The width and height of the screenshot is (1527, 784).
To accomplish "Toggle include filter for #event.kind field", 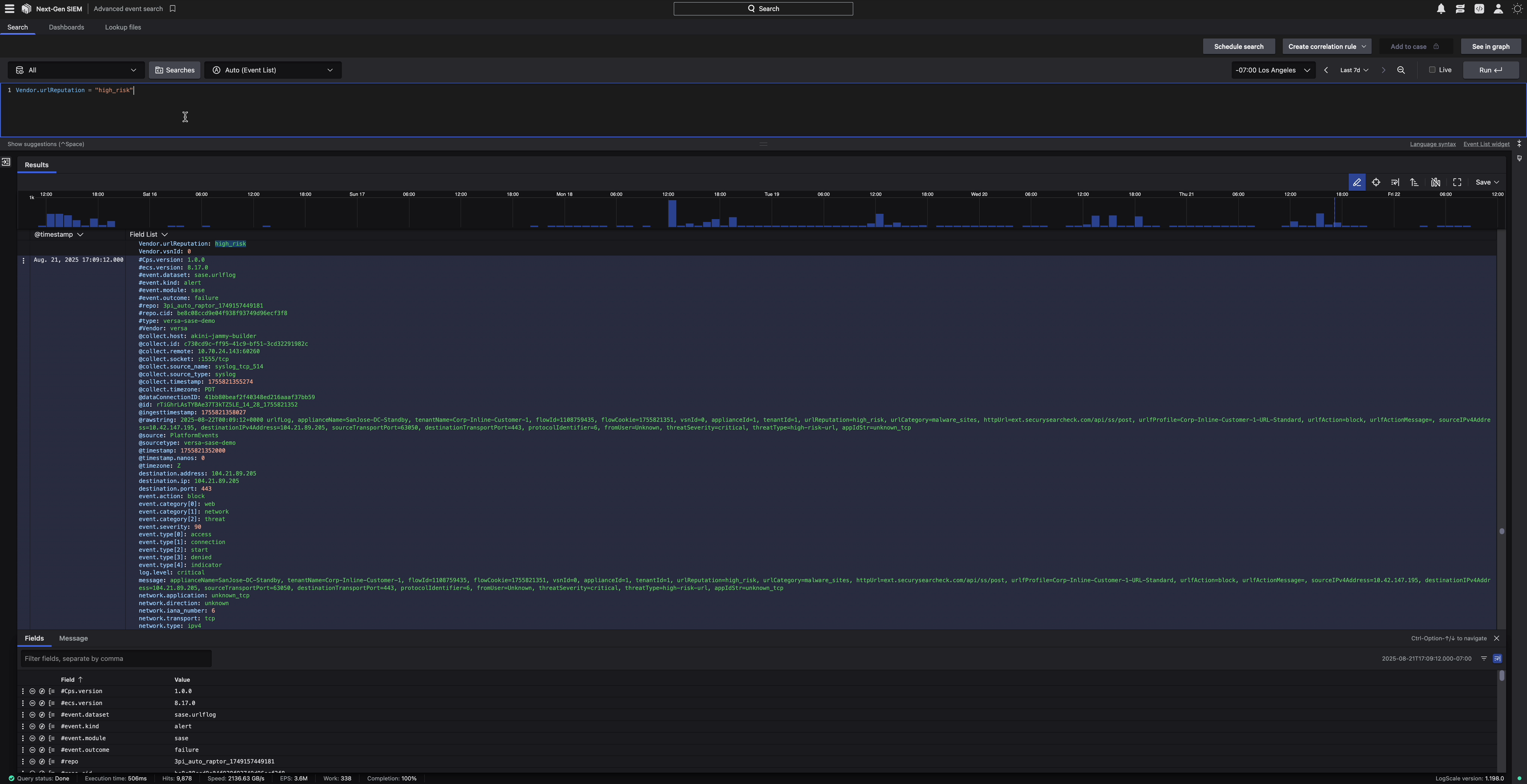I will click(x=32, y=726).
